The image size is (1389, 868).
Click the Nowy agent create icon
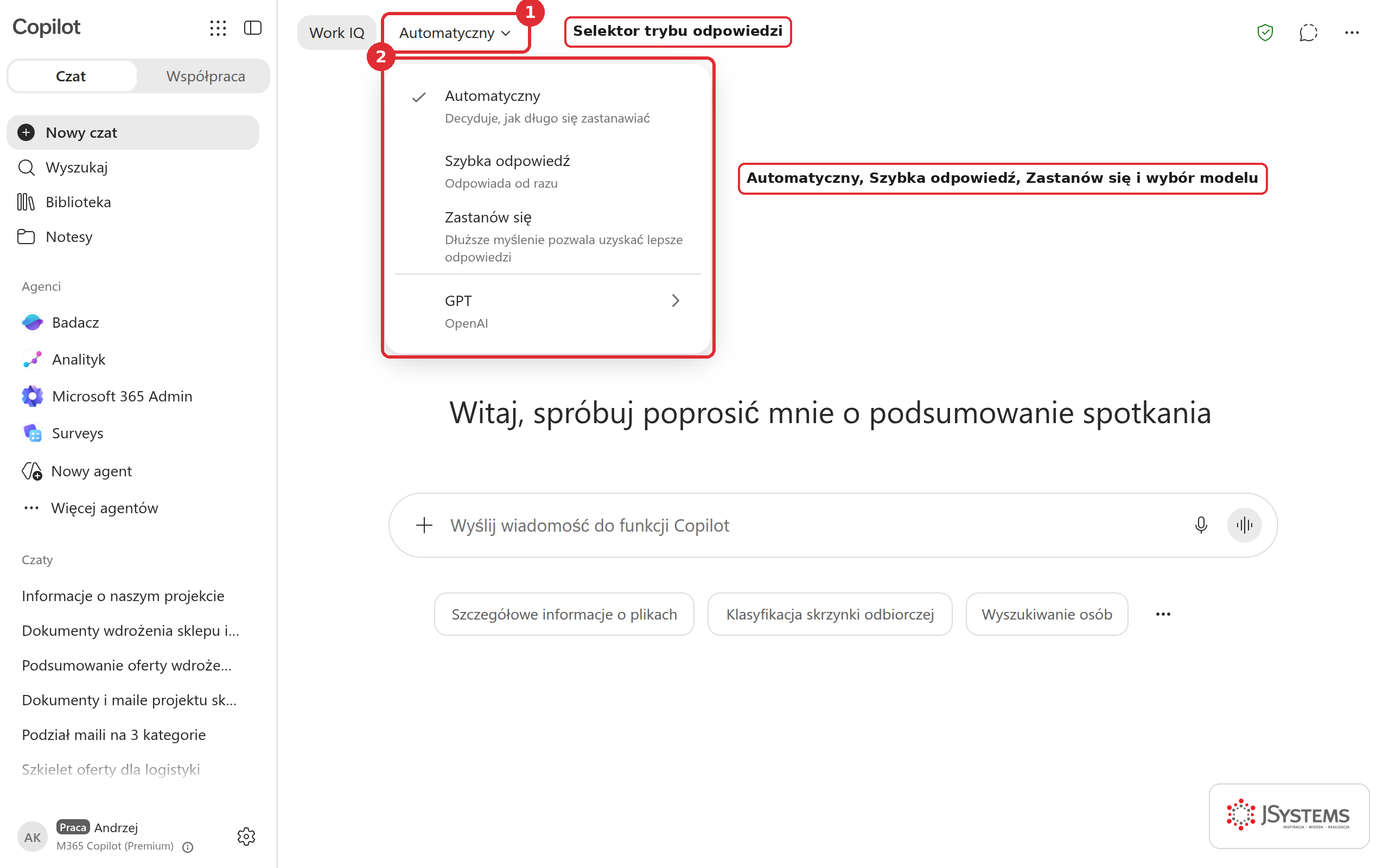[32, 471]
